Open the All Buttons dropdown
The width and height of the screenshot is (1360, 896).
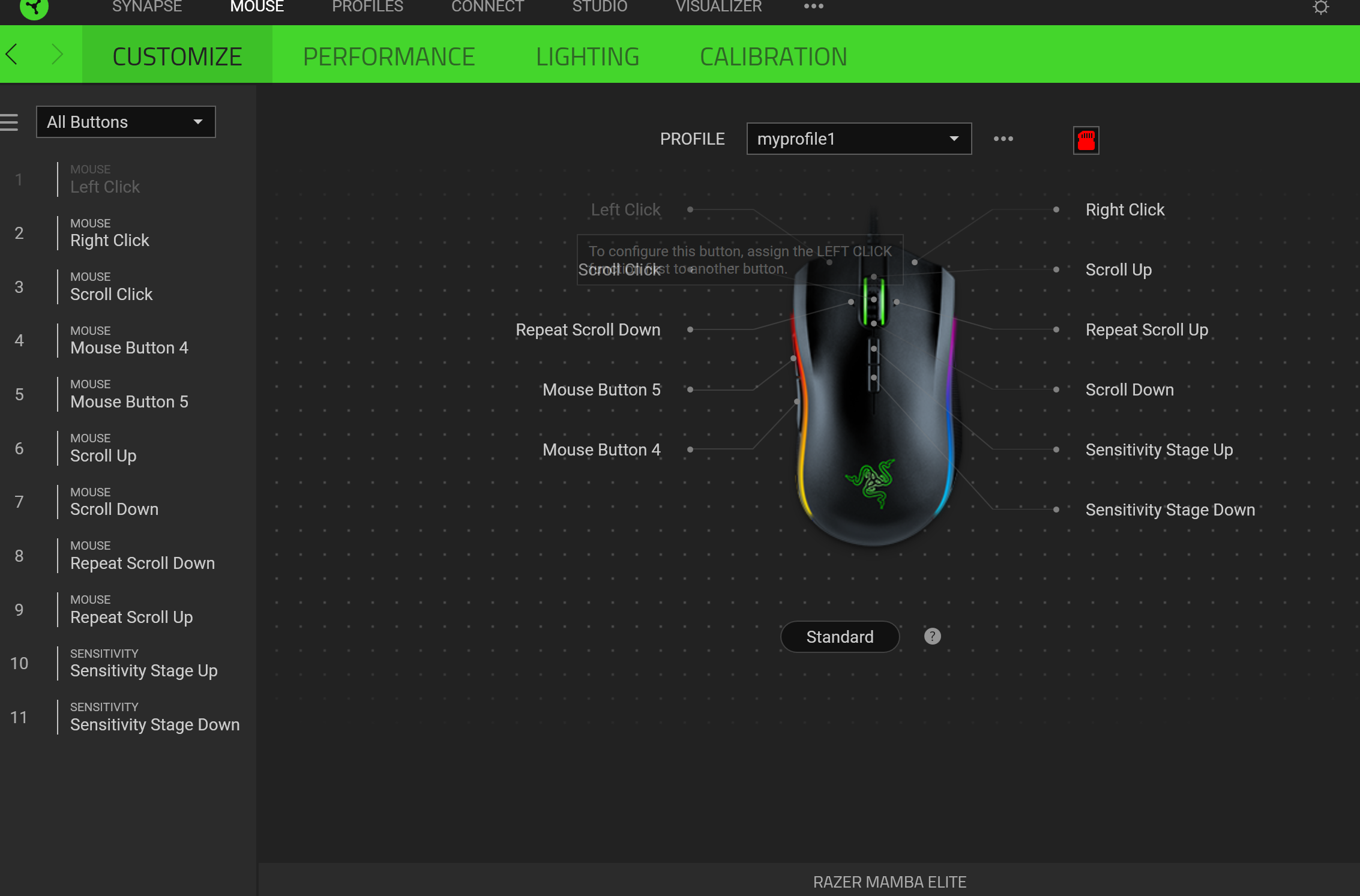click(125, 122)
